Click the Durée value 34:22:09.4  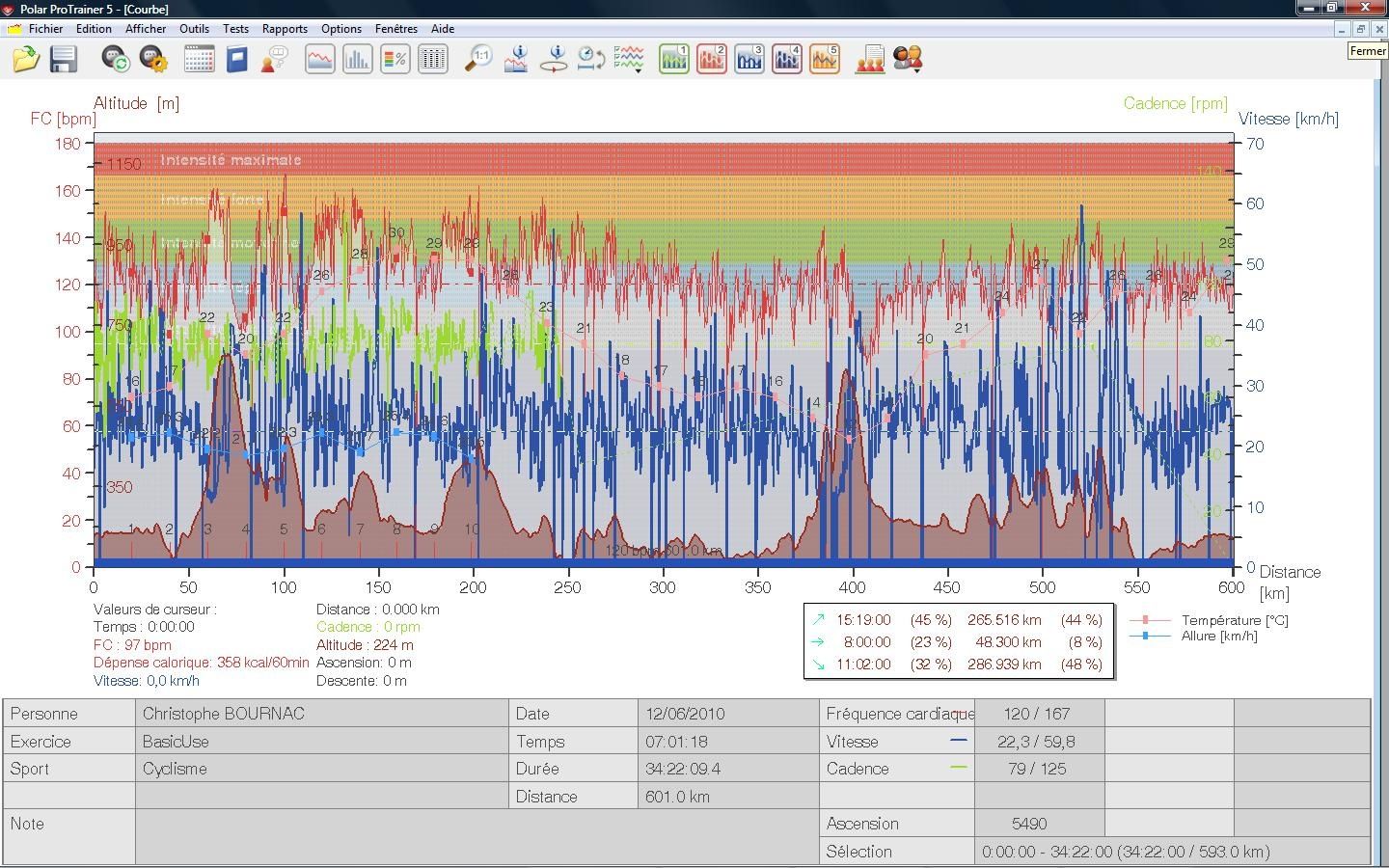point(728,769)
